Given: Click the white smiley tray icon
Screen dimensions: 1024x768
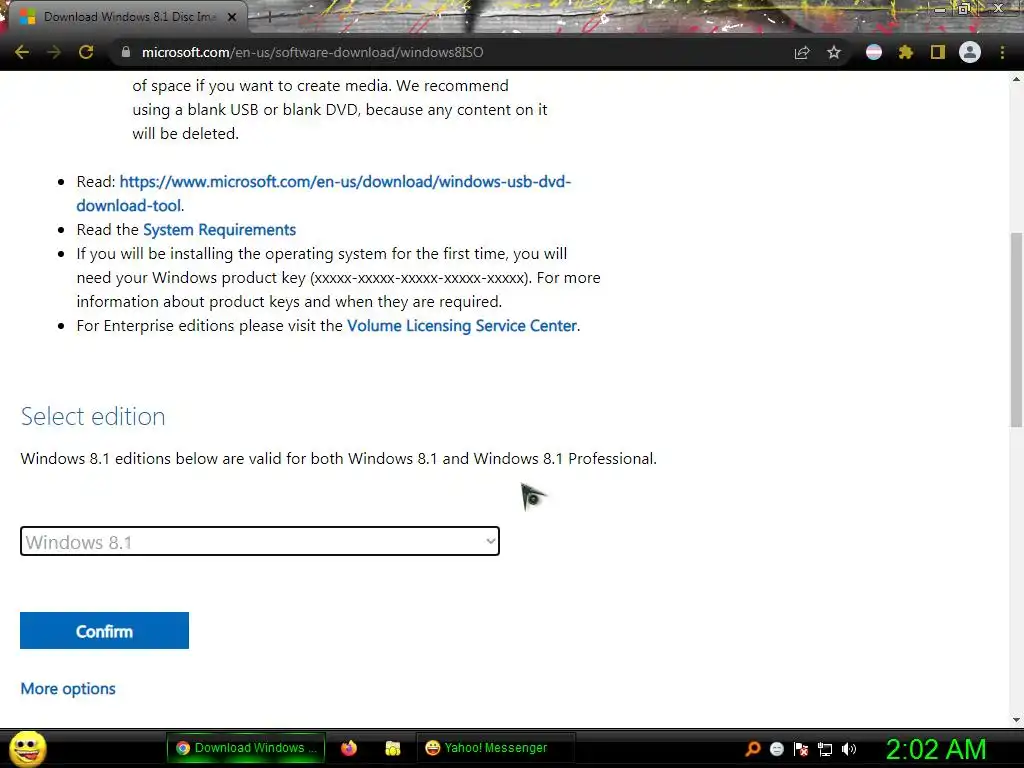Looking at the screenshot, I should (776, 749).
